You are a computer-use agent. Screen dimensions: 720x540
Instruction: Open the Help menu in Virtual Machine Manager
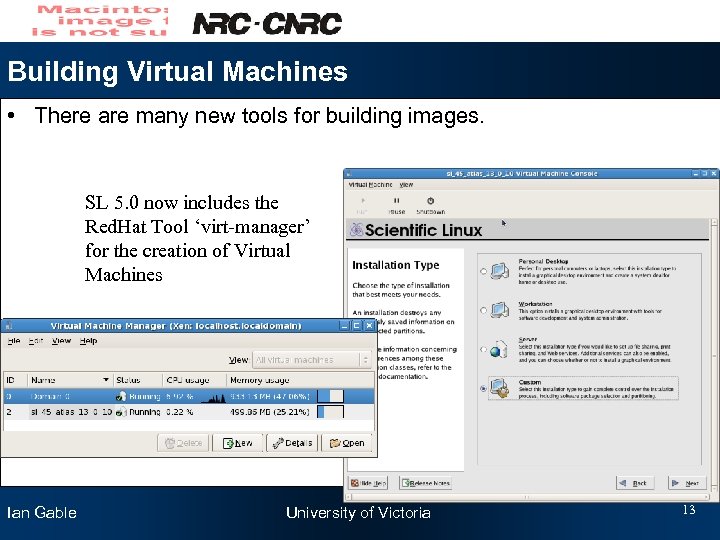click(88, 341)
